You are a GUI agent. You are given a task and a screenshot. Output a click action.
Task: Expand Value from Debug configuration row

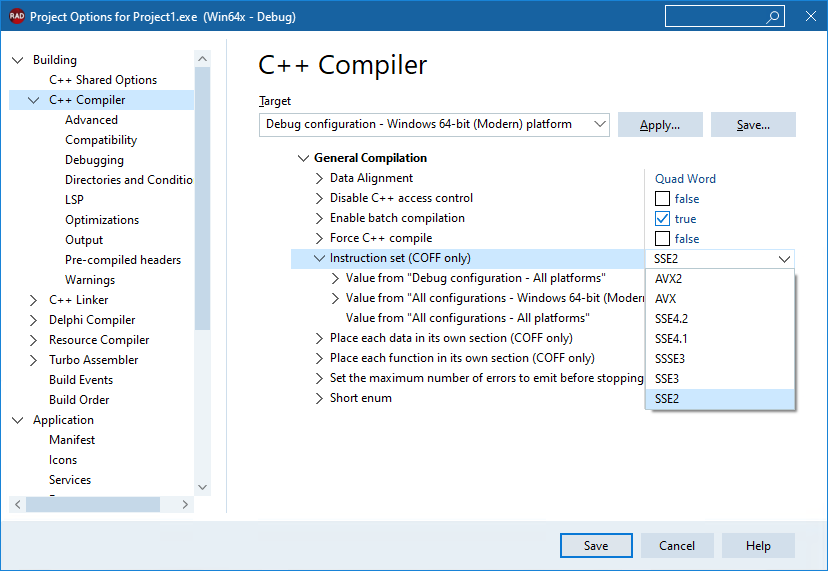[x=335, y=278]
